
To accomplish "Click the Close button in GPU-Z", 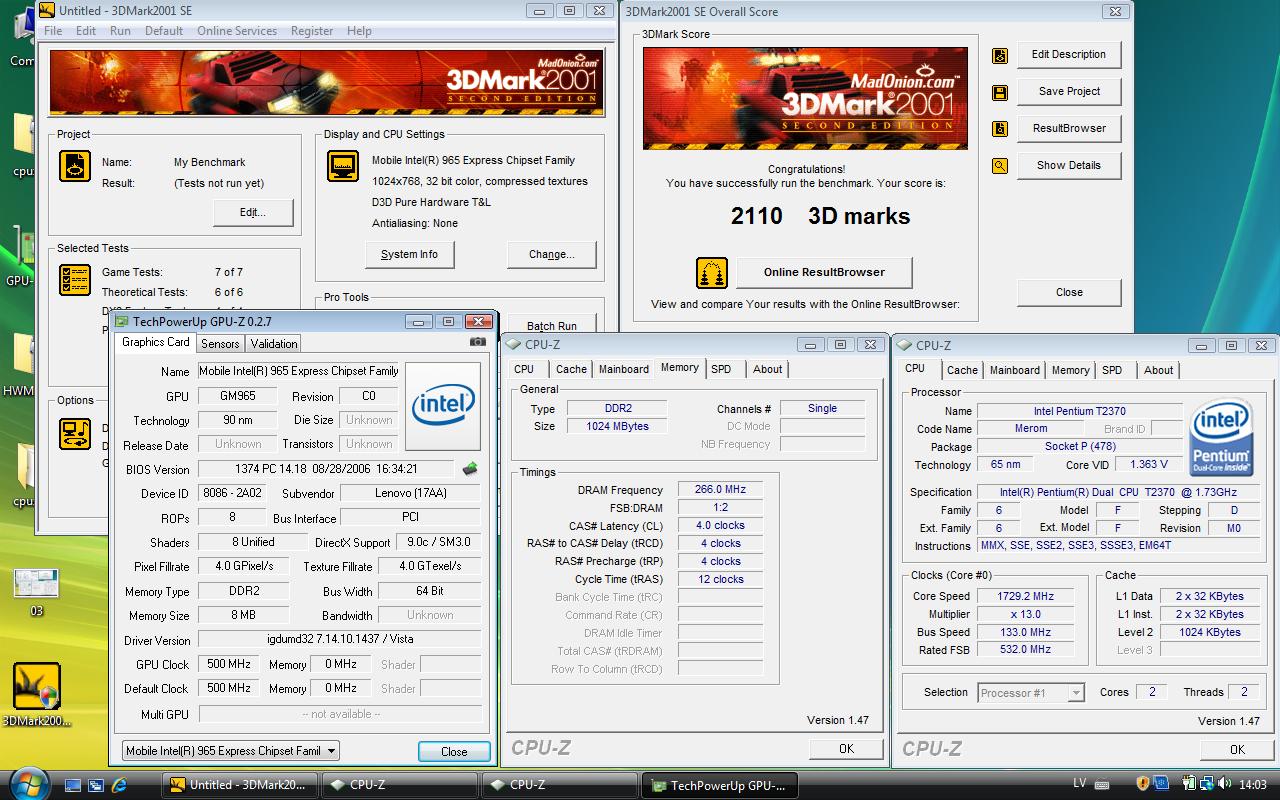I will (454, 752).
